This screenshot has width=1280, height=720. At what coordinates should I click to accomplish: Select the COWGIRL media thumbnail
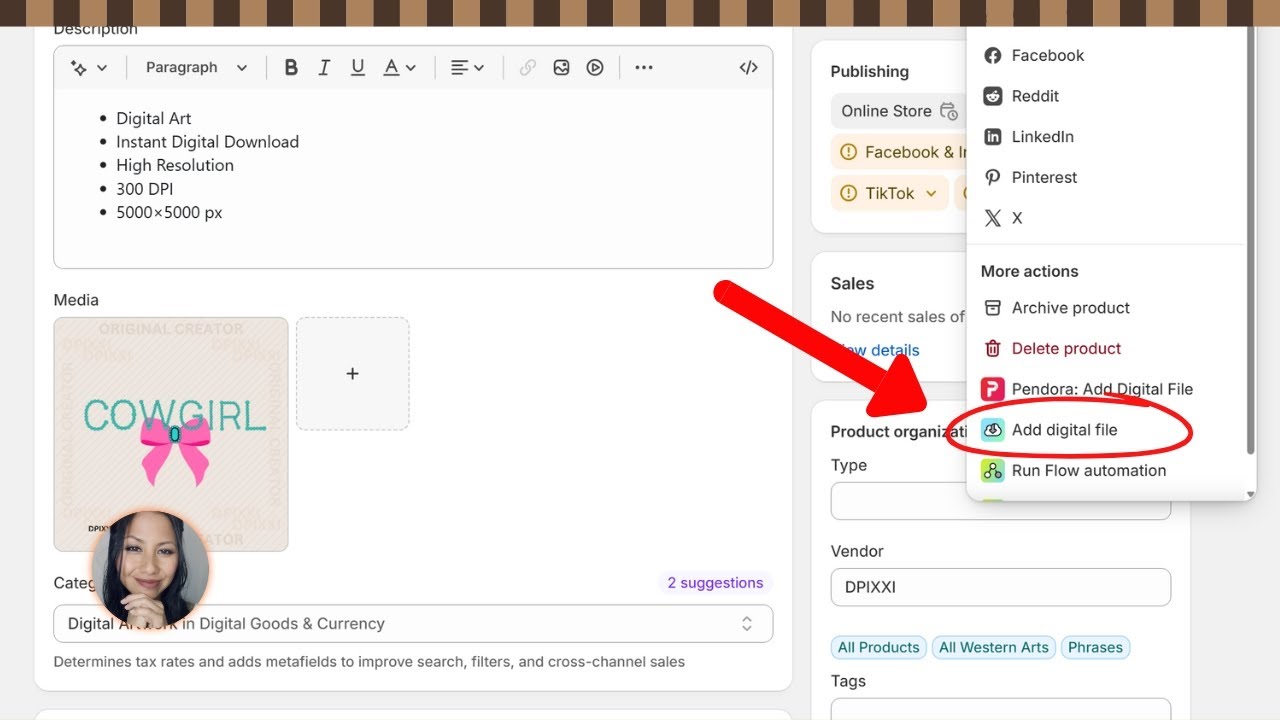[x=171, y=434]
